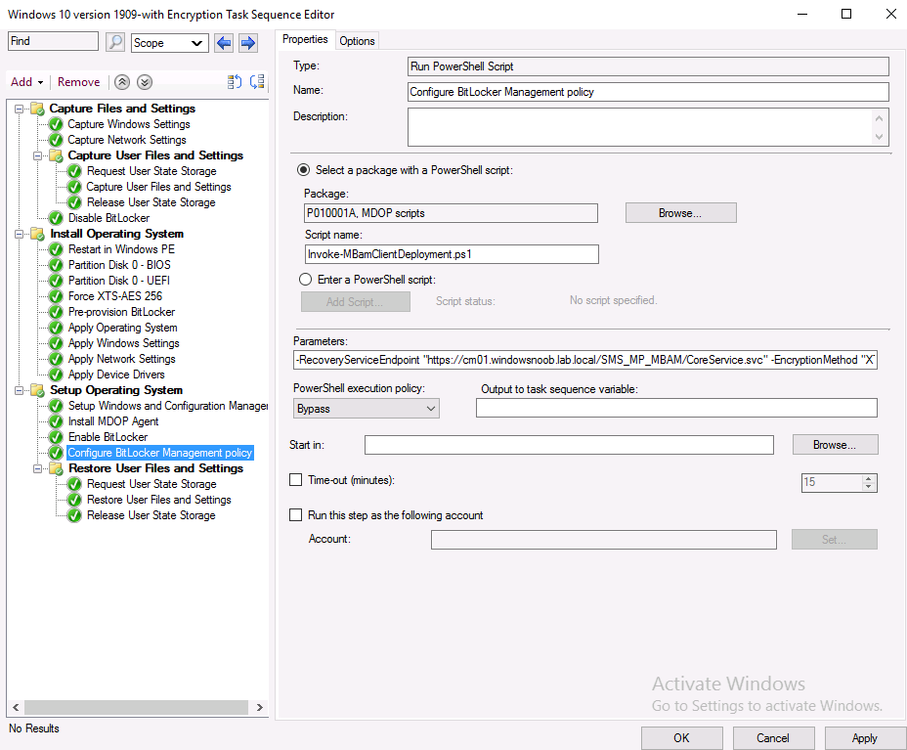
Task: Switch to the Options tab
Action: [357, 40]
